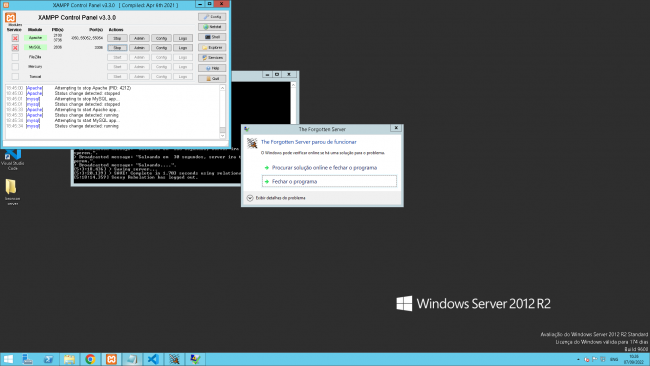Stop the Apache module
650x366 pixels.
point(117,38)
